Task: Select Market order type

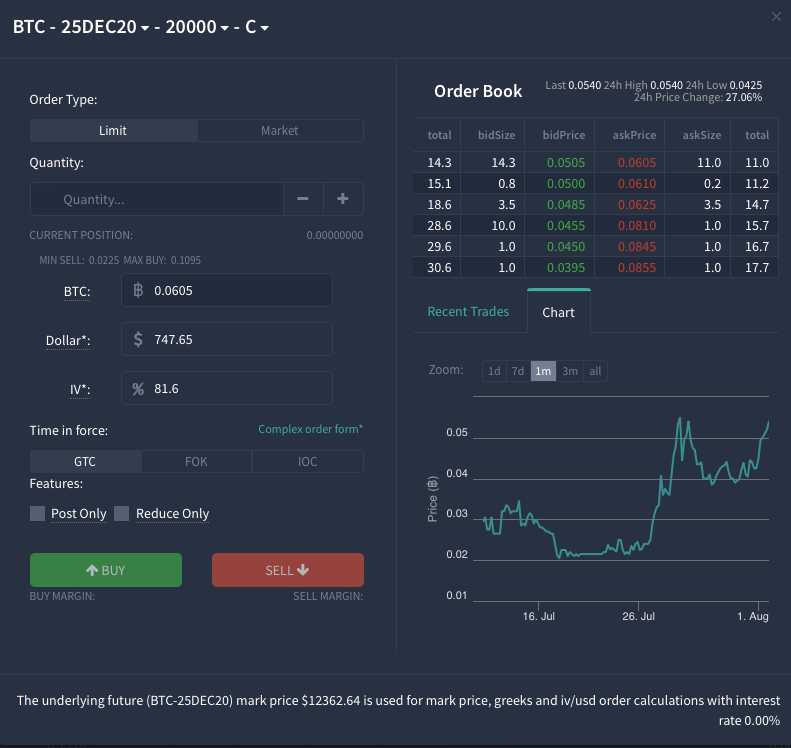Action: pos(280,131)
